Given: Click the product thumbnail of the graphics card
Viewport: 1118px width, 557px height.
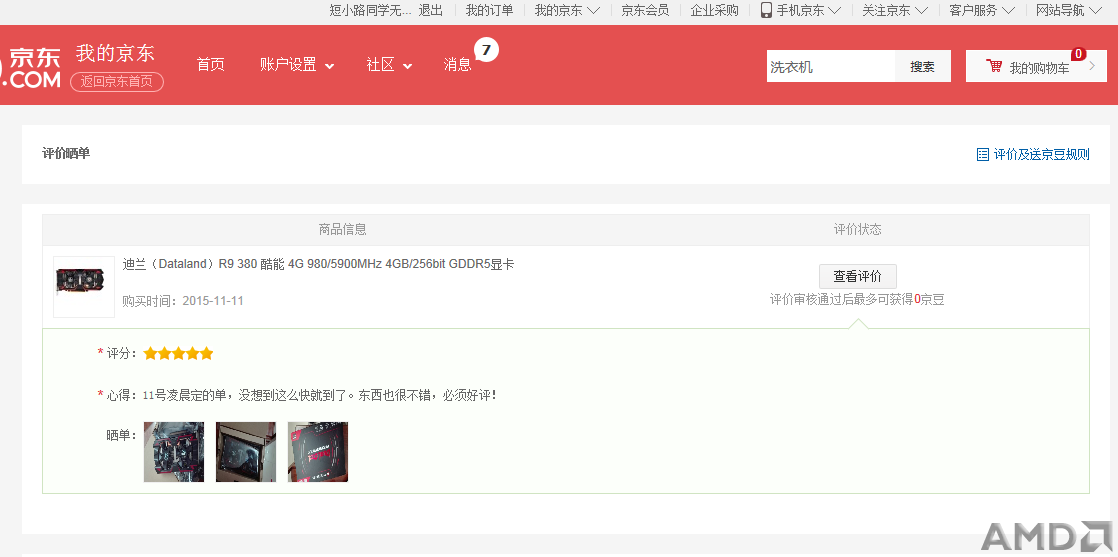Looking at the screenshot, I should pyautogui.click(x=83, y=287).
